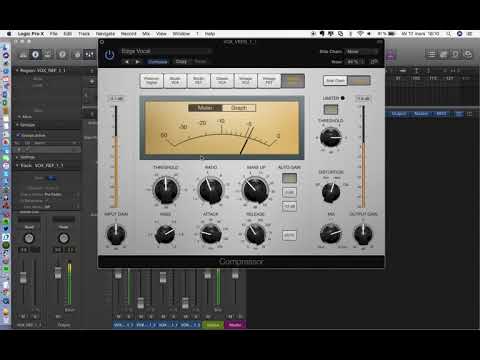480x360 pixels.
Task: Toggle the Inspector icon in Logic toolbar
Action: point(35,54)
